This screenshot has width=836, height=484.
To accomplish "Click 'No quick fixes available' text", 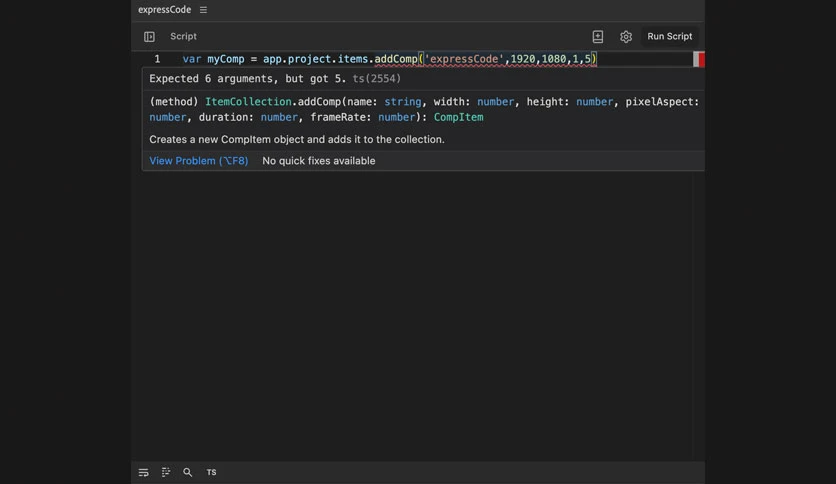I will coord(319,160).
